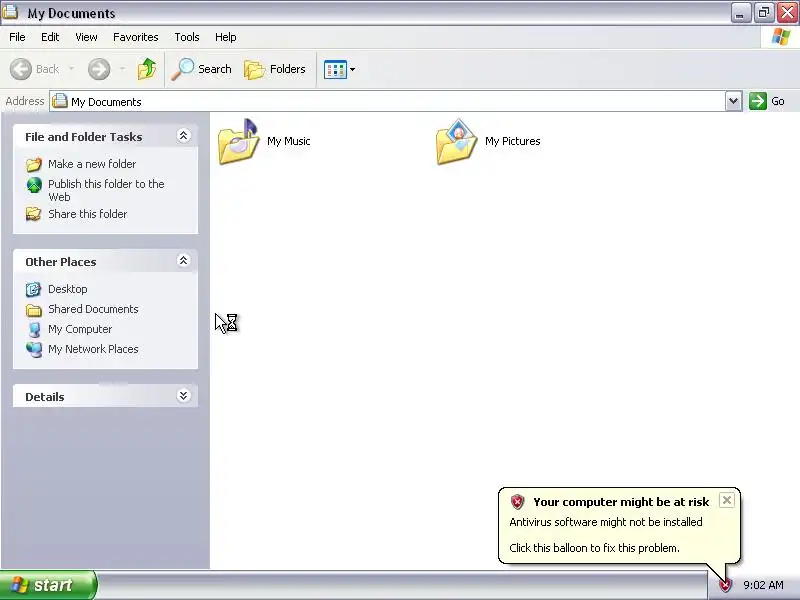Expand the Views dropdown arrow
Viewport: 800px width, 600px height.
tap(353, 69)
